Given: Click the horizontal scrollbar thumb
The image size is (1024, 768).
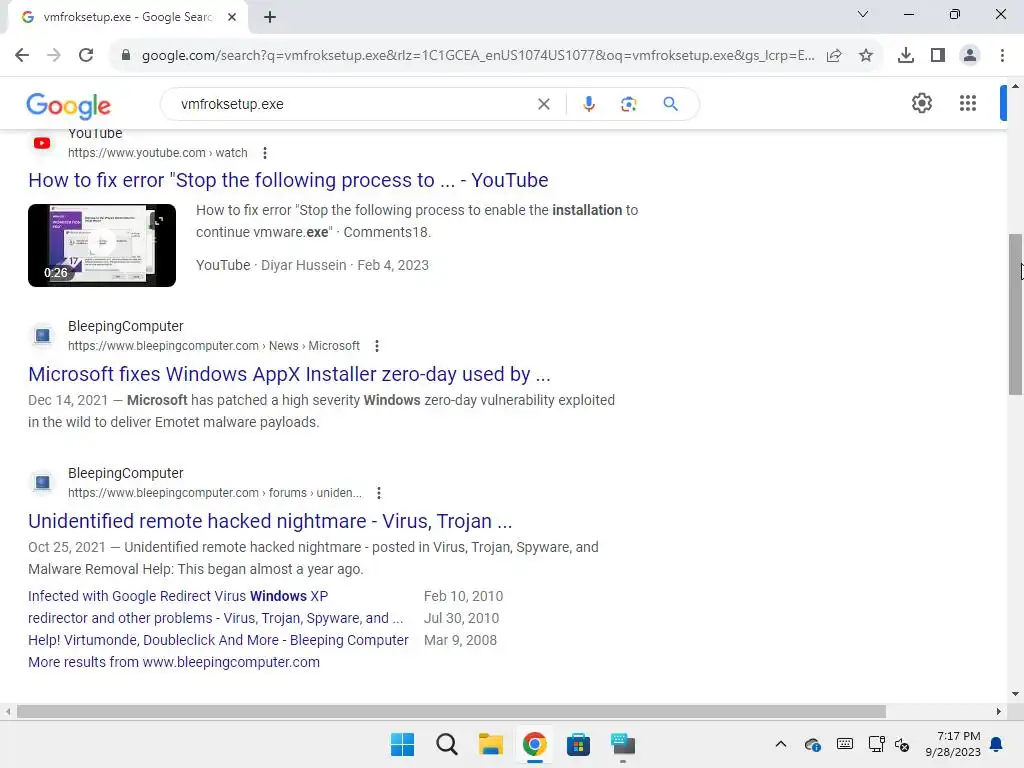Looking at the screenshot, I should point(451,711).
